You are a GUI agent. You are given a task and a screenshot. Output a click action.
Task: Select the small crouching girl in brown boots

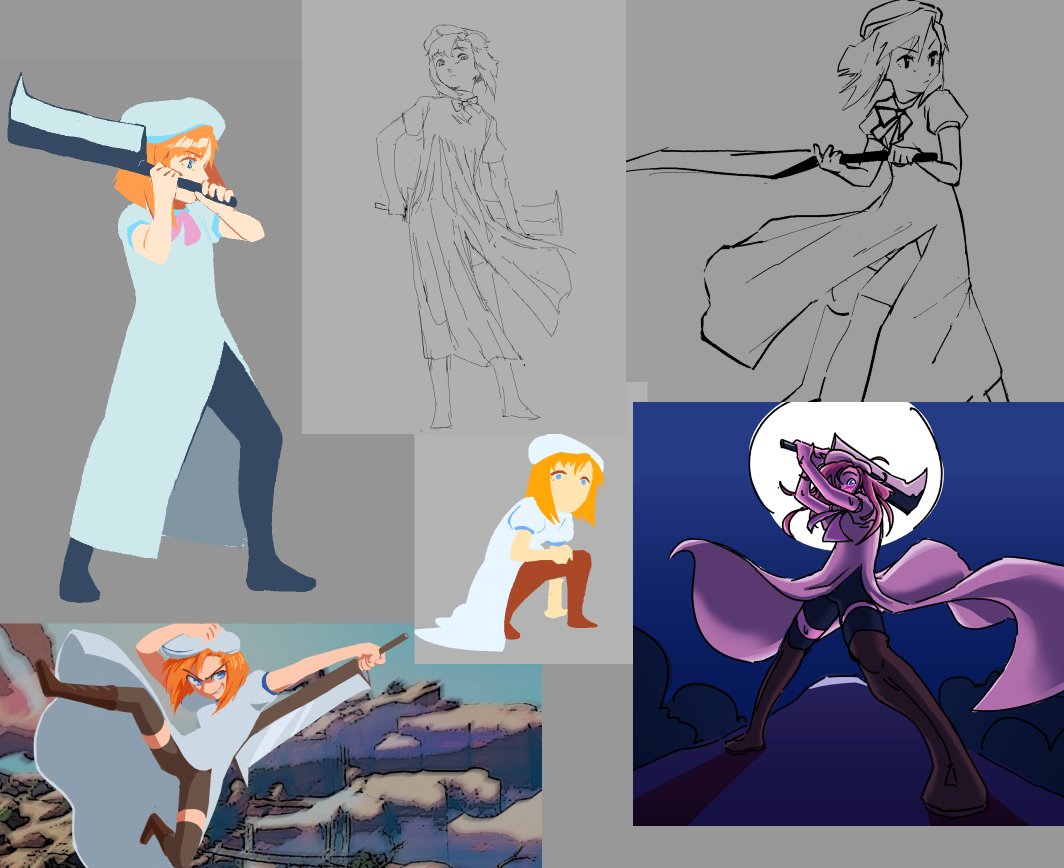pos(523,548)
